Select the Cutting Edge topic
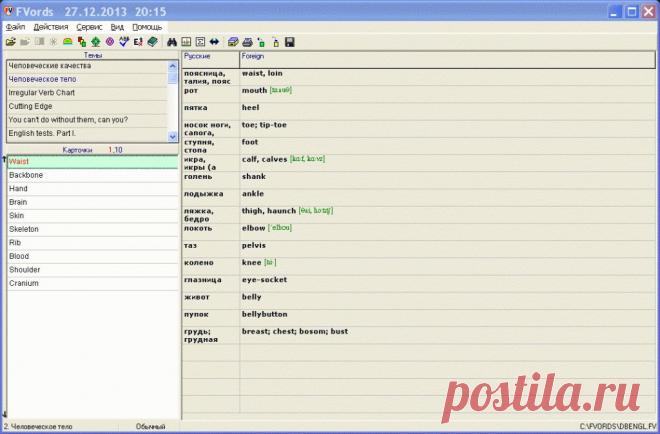Viewport: 660px width, 434px height. point(30,105)
